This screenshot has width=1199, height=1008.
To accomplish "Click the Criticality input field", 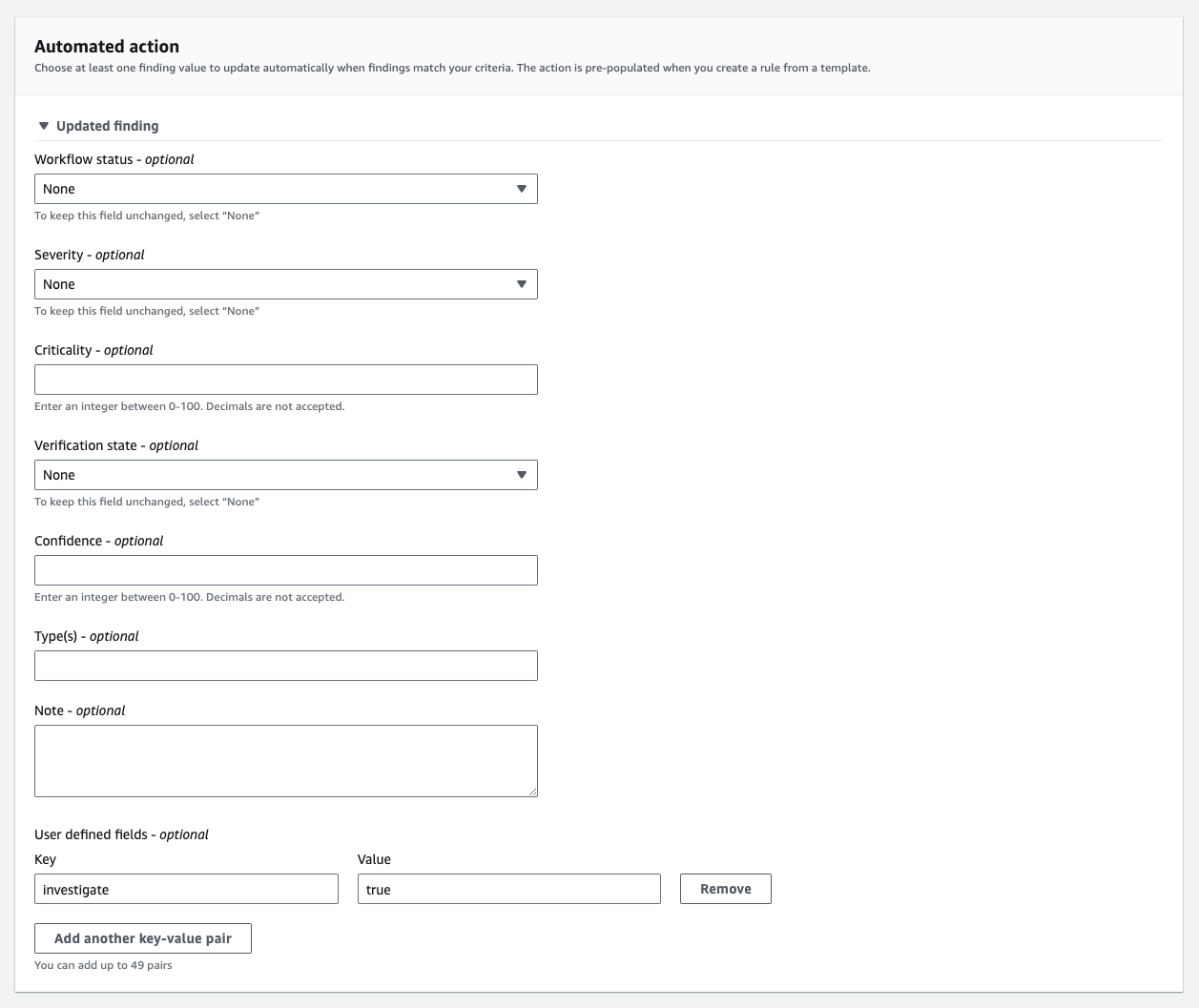I will coord(286,379).
